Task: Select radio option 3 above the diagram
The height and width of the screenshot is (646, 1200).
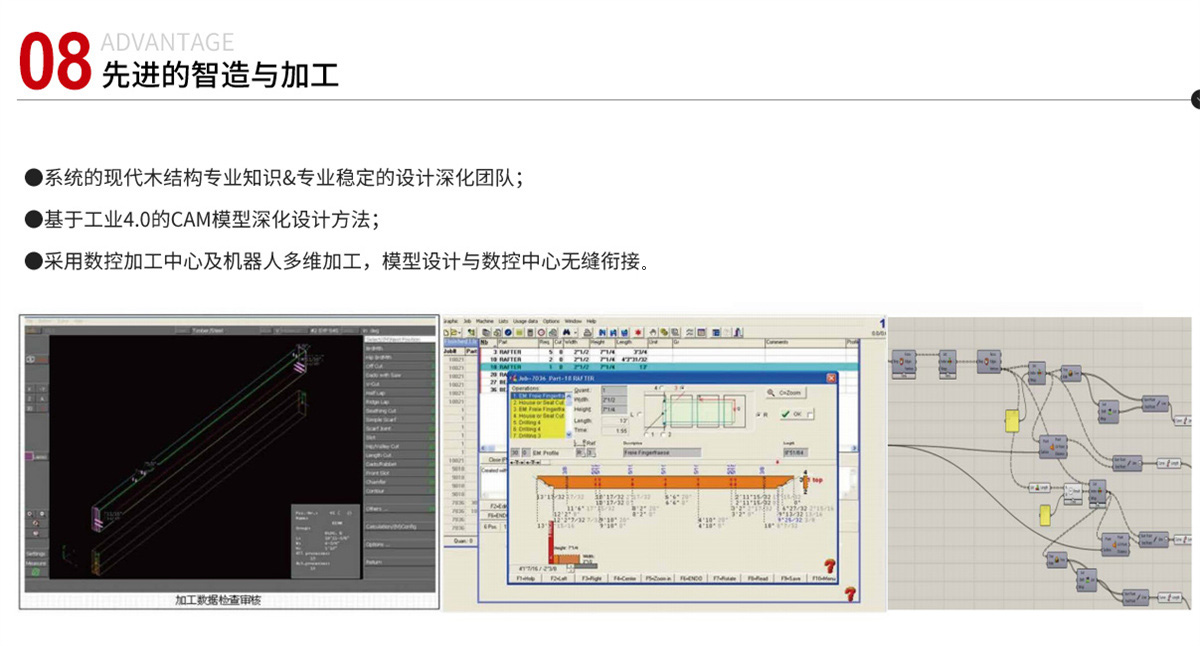Action: click(x=682, y=388)
